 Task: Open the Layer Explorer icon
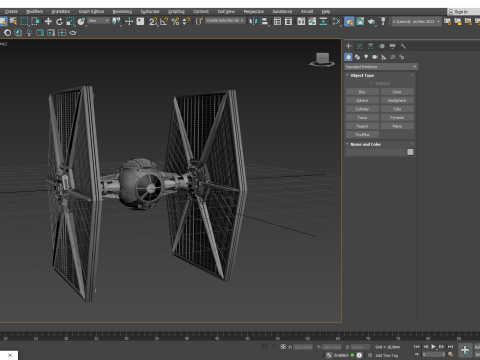pos(288,22)
